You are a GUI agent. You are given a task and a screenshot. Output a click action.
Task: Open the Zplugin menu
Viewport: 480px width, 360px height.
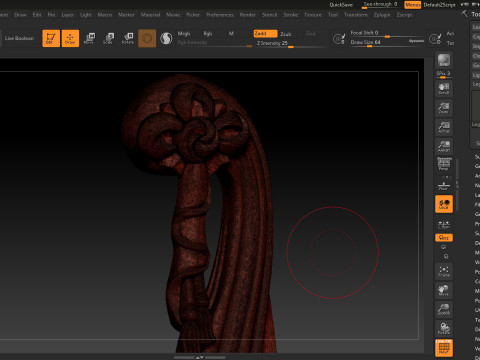(382, 15)
